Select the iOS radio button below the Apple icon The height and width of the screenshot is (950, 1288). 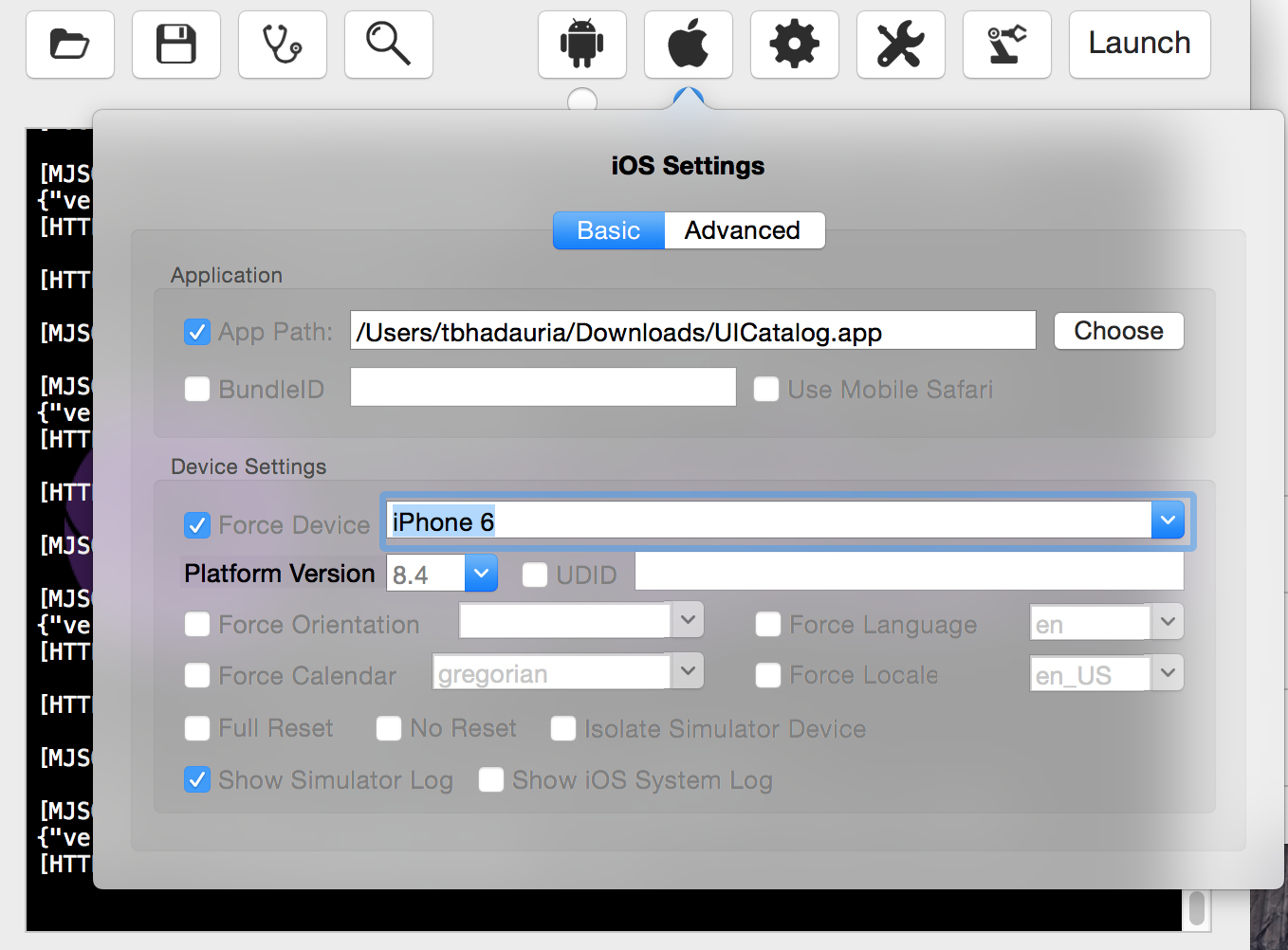689,99
